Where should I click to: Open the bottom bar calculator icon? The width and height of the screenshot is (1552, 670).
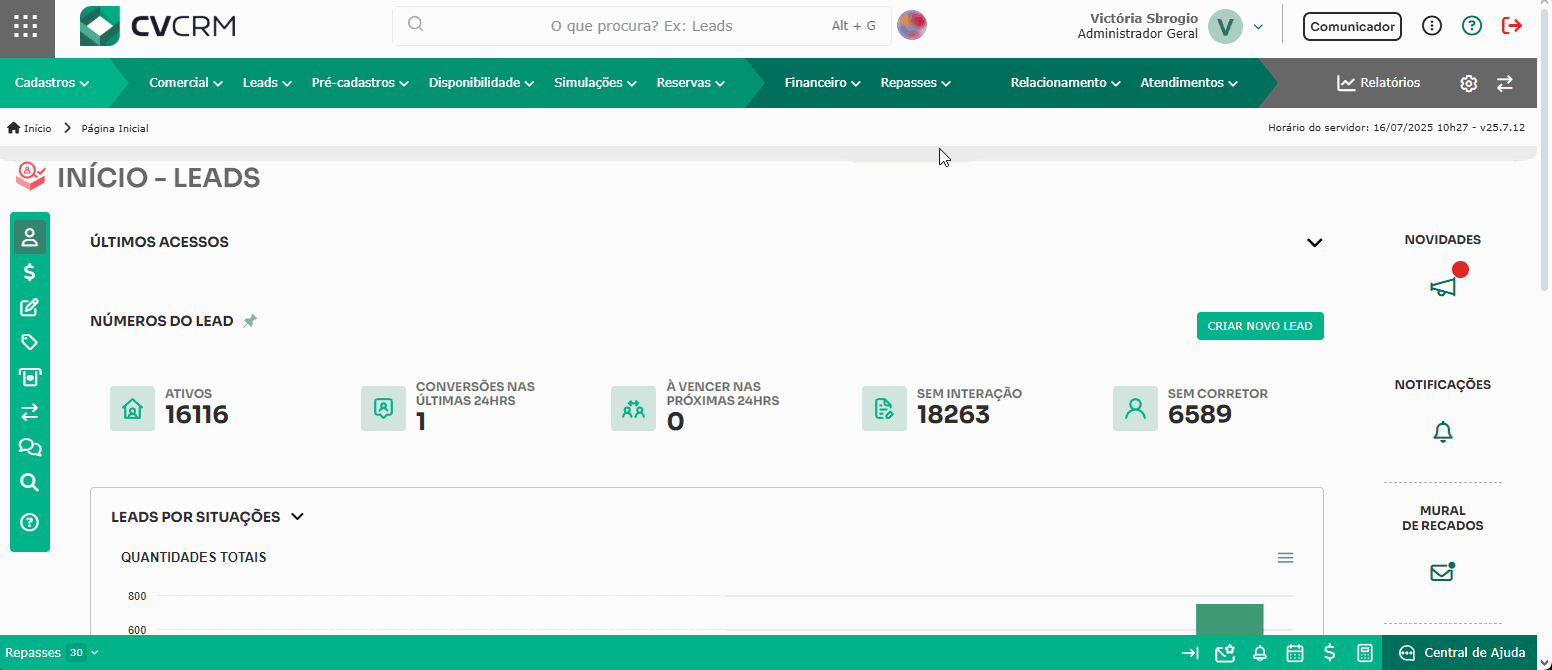coord(1364,653)
